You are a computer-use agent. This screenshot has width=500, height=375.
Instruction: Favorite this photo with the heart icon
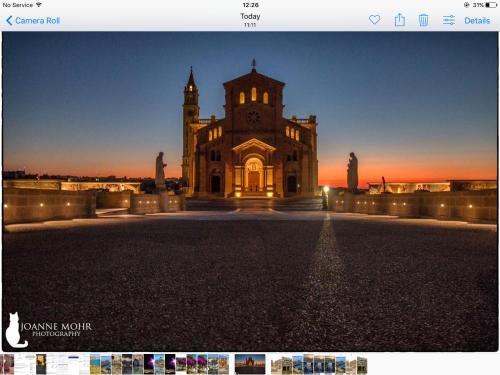tap(374, 20)
